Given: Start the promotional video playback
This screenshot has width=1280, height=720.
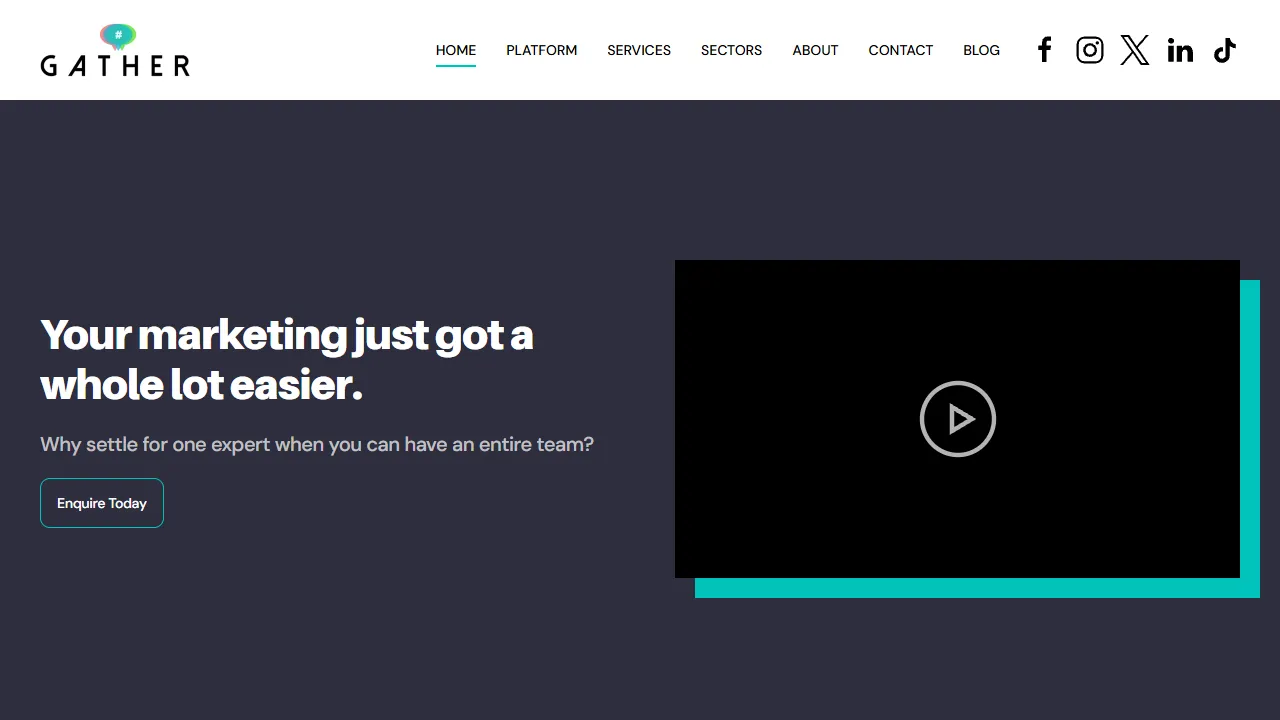Looking at the screenshot, I should (957, 419).
